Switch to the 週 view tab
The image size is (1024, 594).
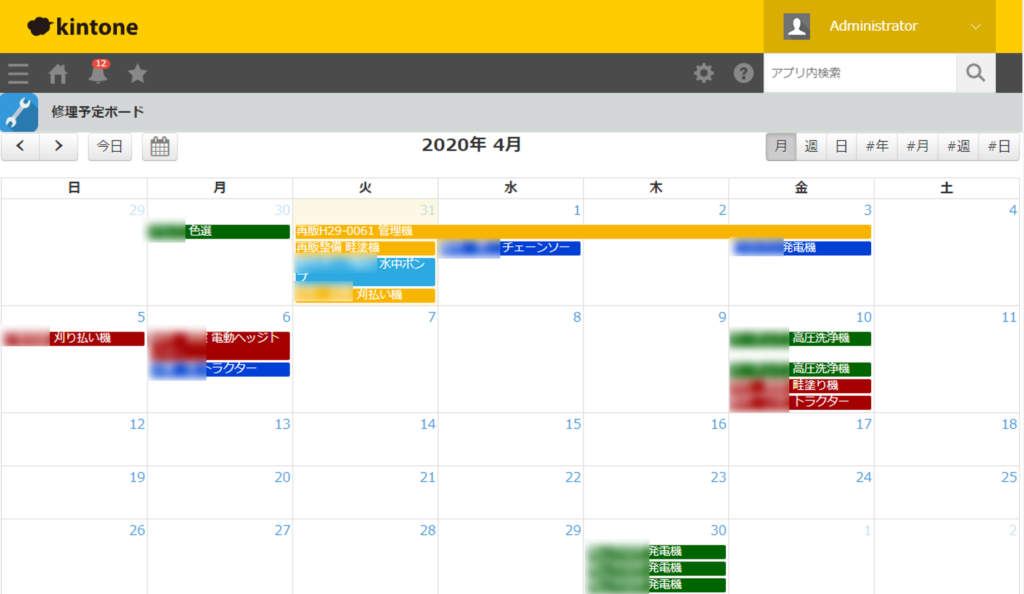click(x=811, y=146)
